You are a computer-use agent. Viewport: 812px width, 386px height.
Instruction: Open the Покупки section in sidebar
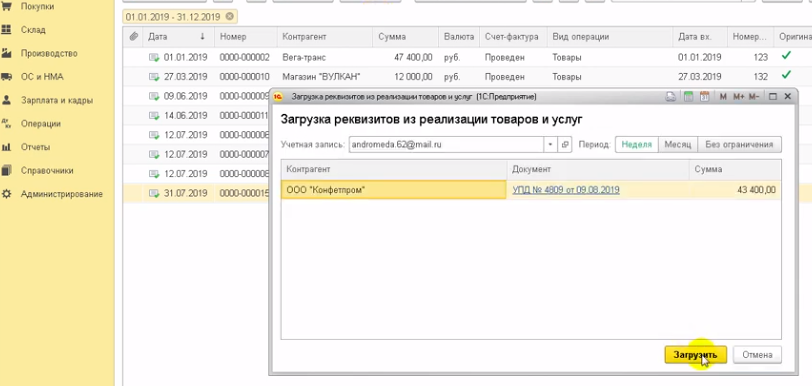(37, 7)
